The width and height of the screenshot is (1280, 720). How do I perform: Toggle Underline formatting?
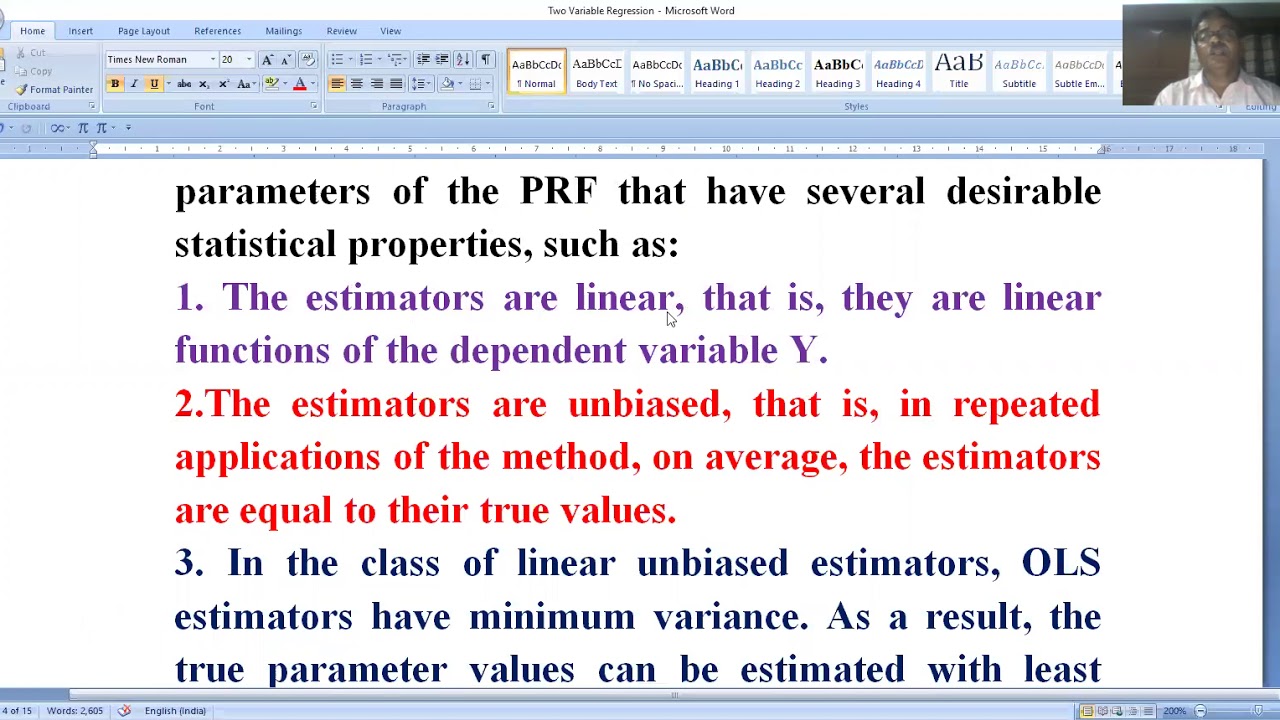[x=154, y=84]
